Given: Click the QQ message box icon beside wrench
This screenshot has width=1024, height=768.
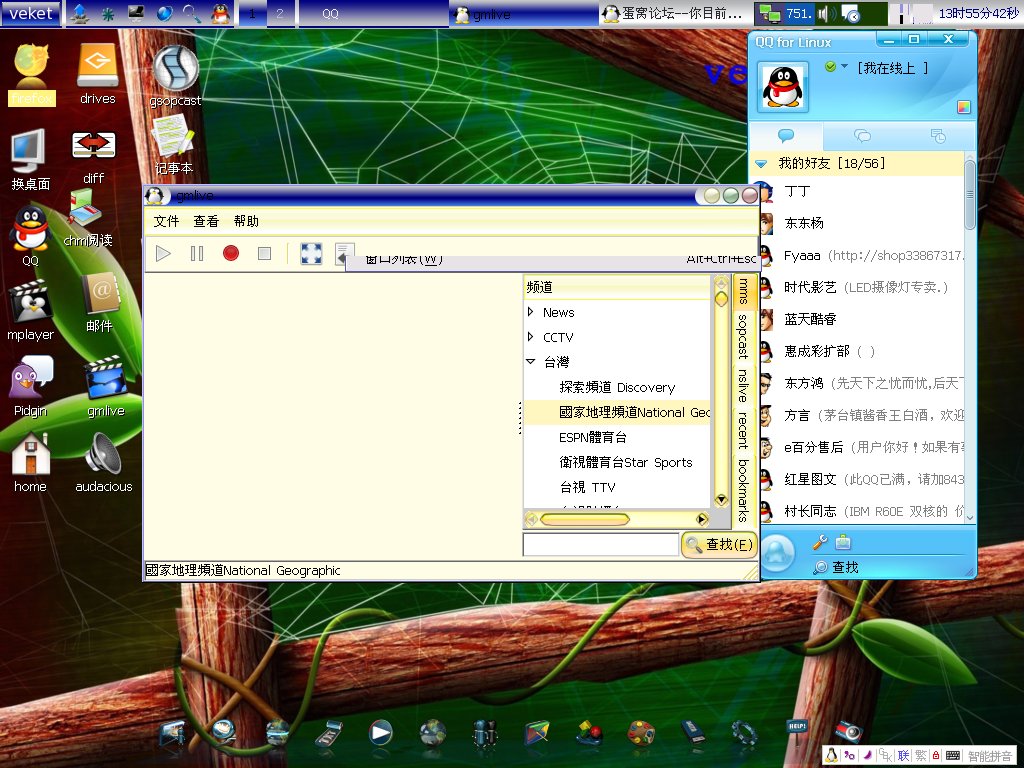Looking at the screenshot, I should tap(843, 541).
